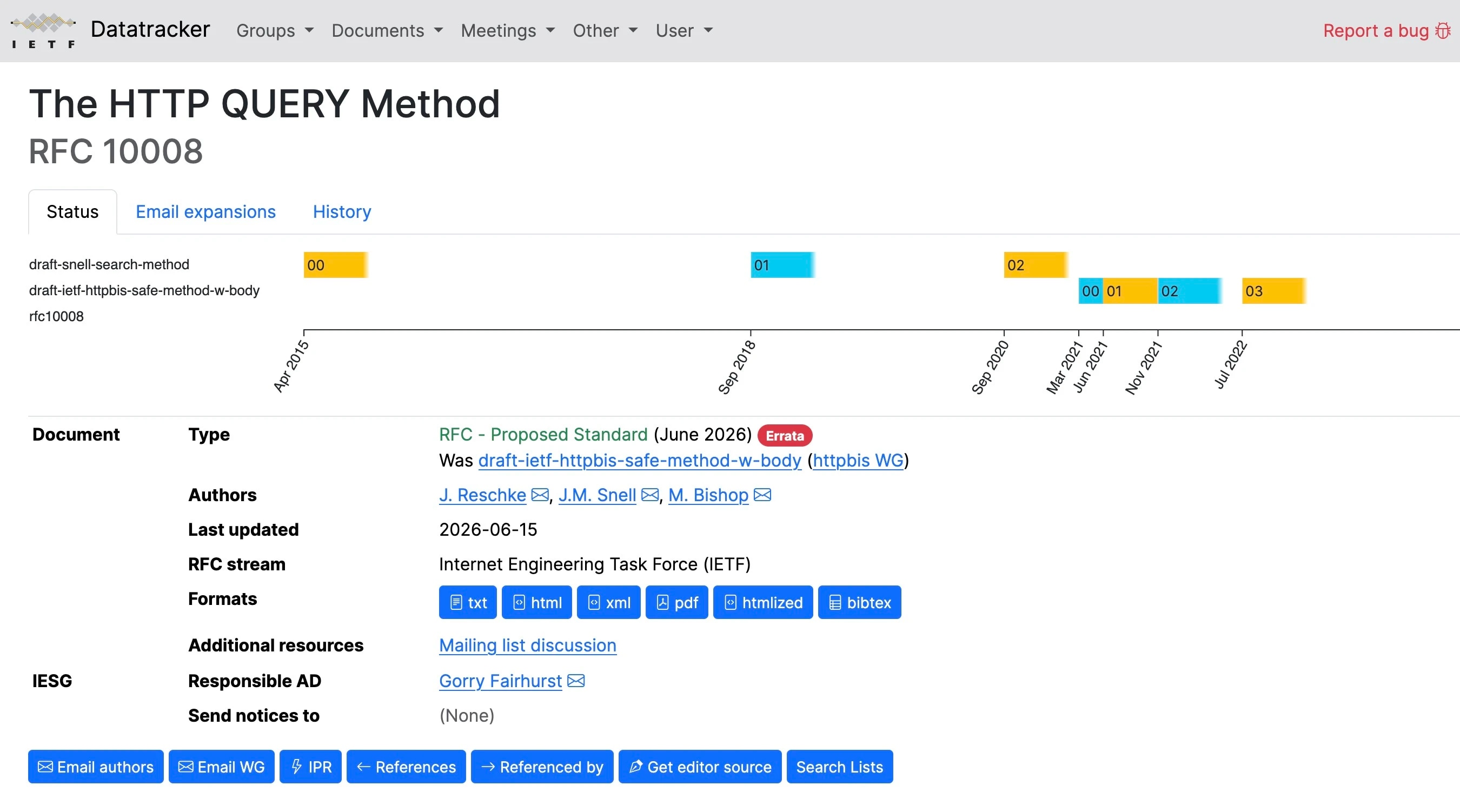Click Search Lists button
Image resolution: width=1460 pixels, height=812 pixels.
pos(840,767)
